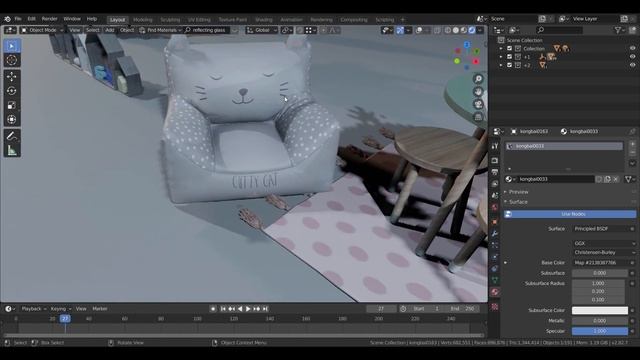640x360 pixels.
Task: Activate the Move tool
Action: click(12, 76)
